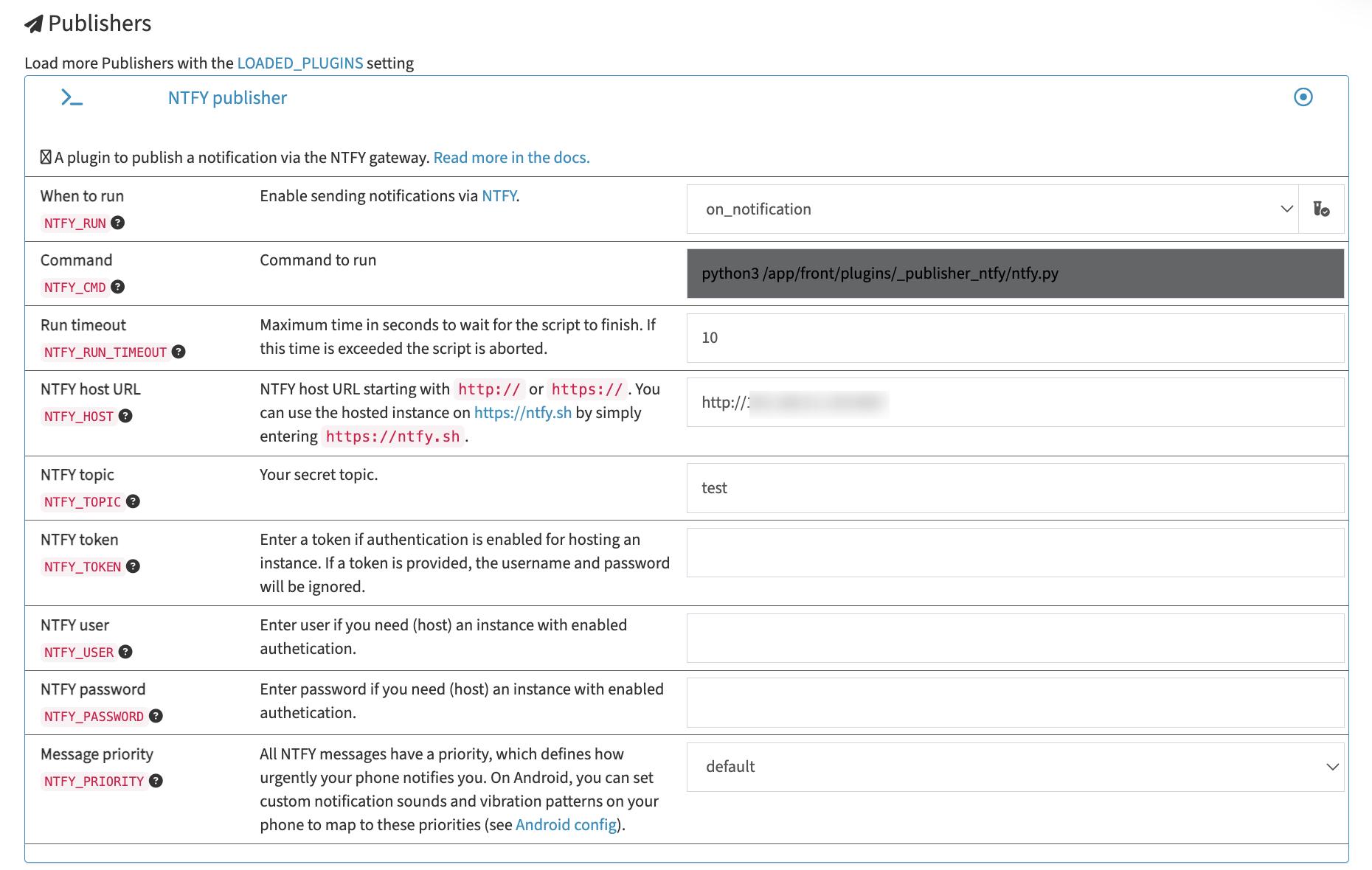Click the Command to run python3 field
Screen dimensions: 1372x870
pos(1015,274)
